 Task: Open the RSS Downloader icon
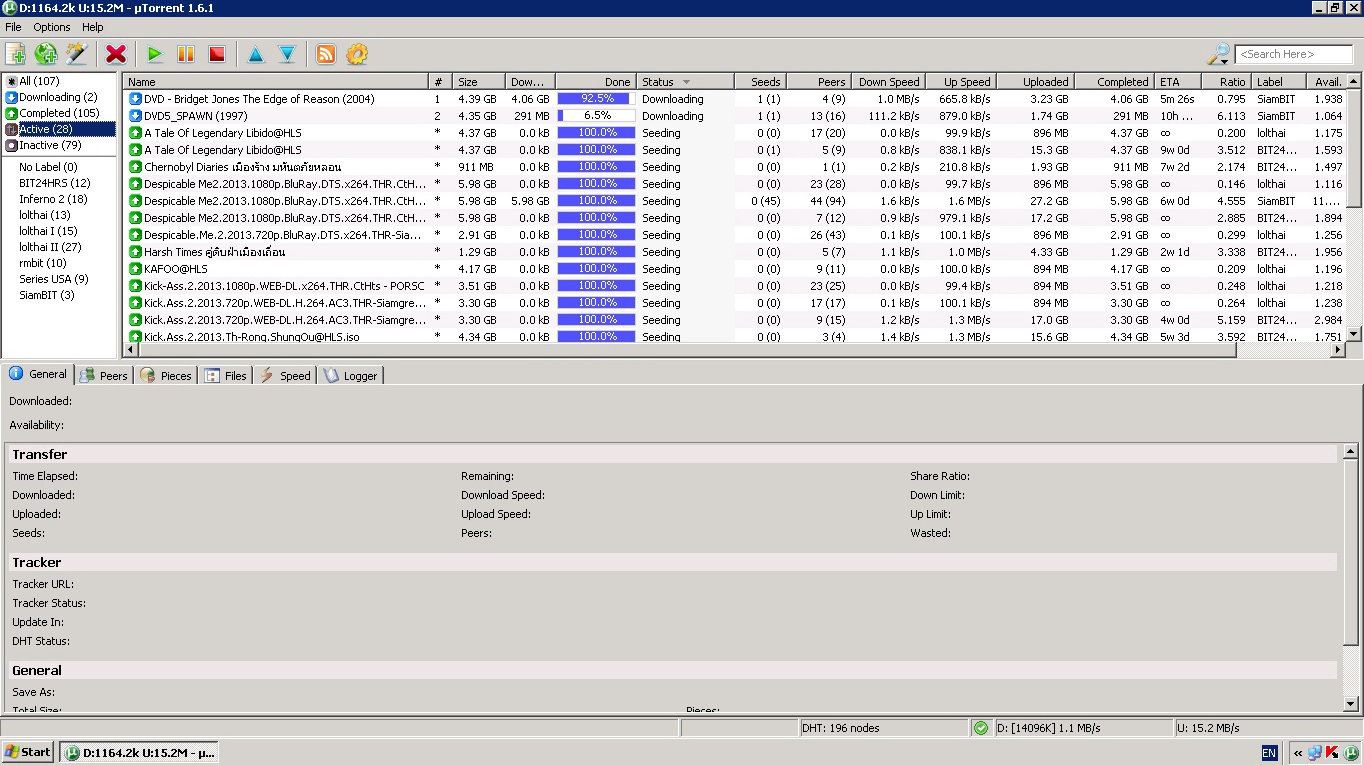coord(326,54)
